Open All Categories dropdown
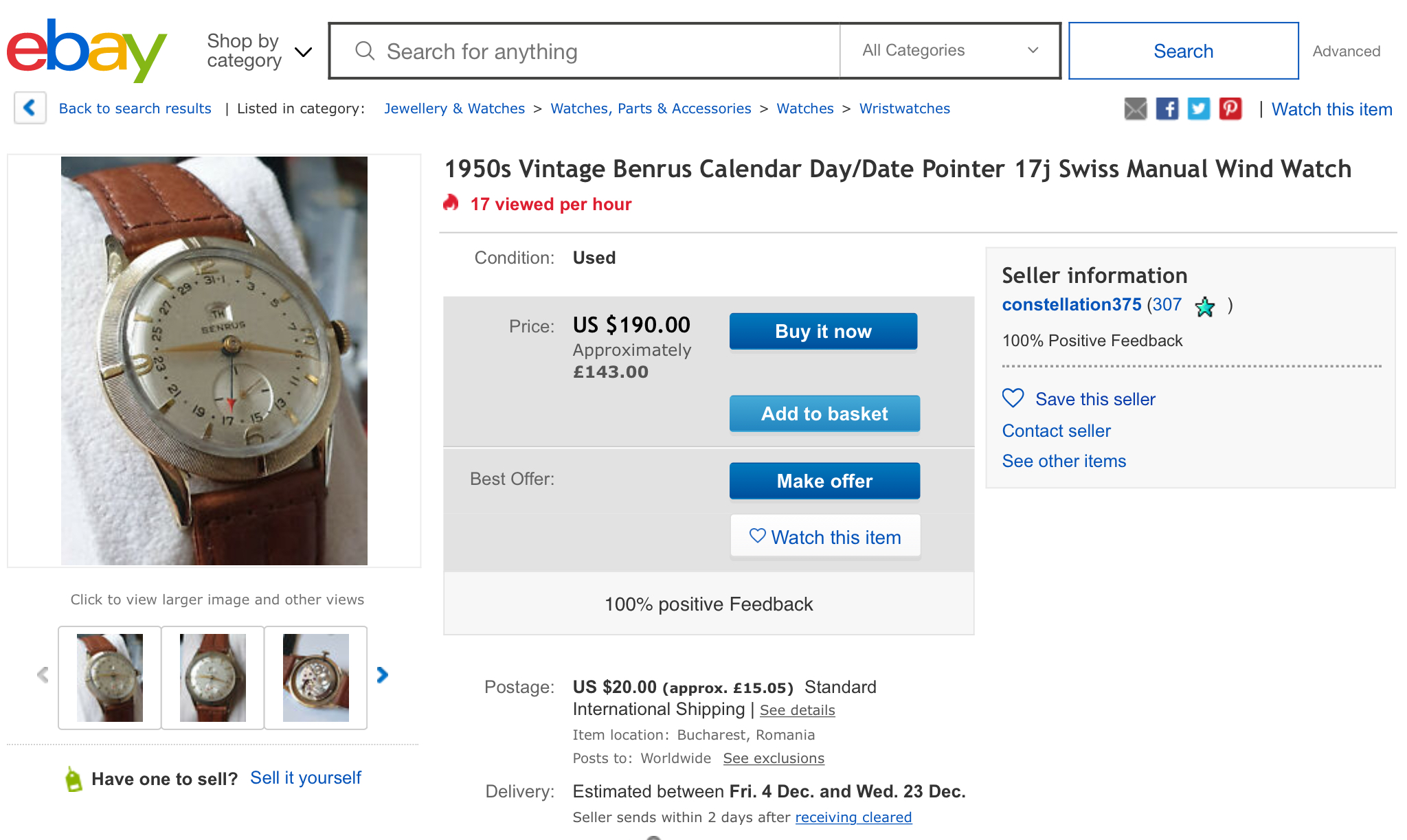This screenshot has width=1407, height=840. point(949,51)
